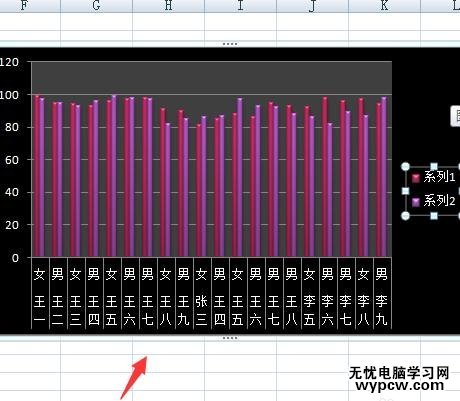Click the bottom-middle square legend handle

click(434, 216)
